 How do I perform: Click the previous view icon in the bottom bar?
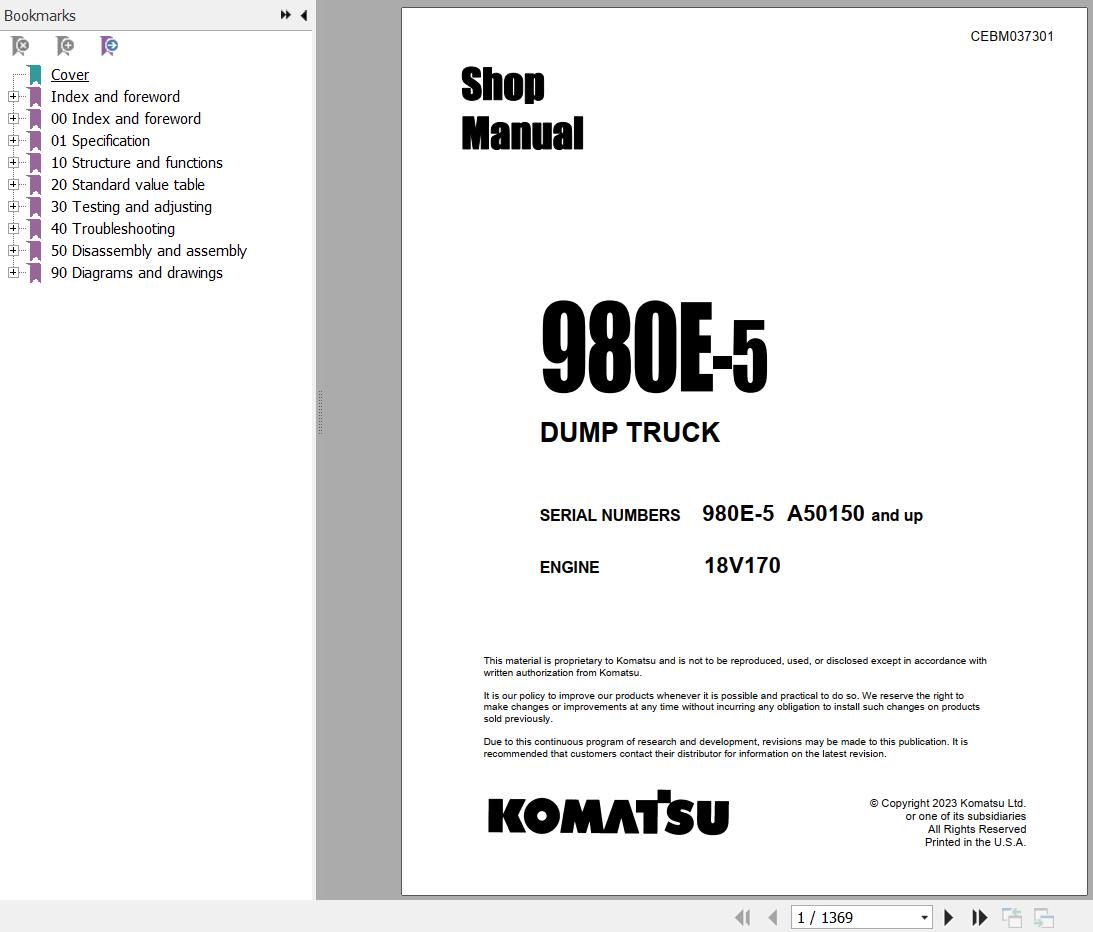(x=1011, y=917)
